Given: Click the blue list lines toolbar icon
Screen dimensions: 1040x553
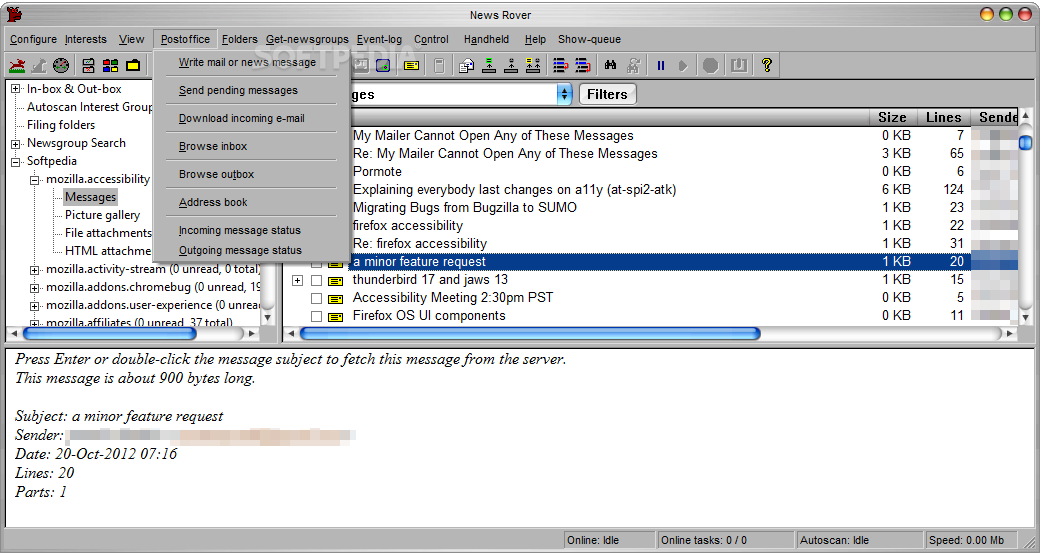Looking at the screenshot, I should 560,65.
